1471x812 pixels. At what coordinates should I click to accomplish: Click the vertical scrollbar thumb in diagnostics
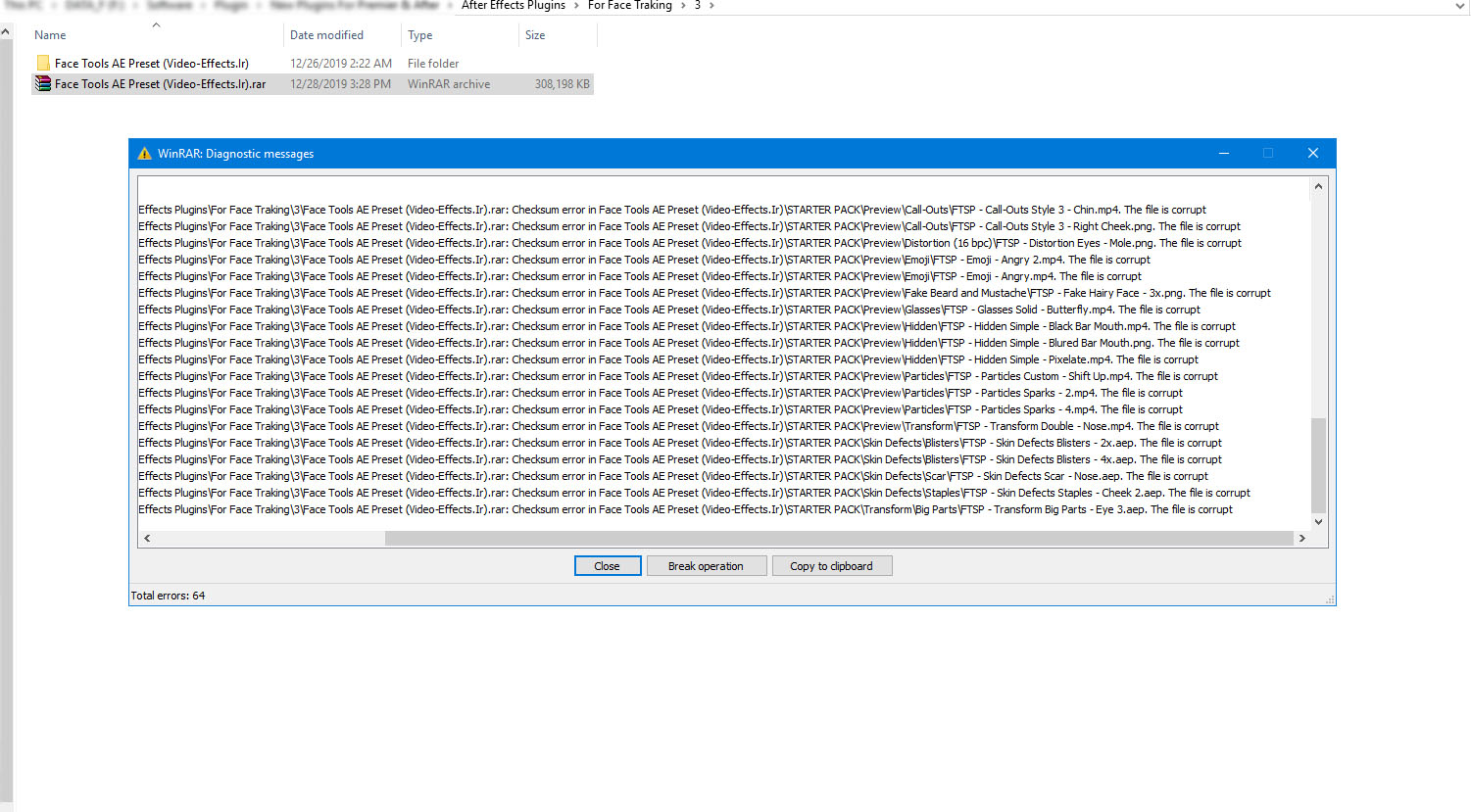(1318, 465)
